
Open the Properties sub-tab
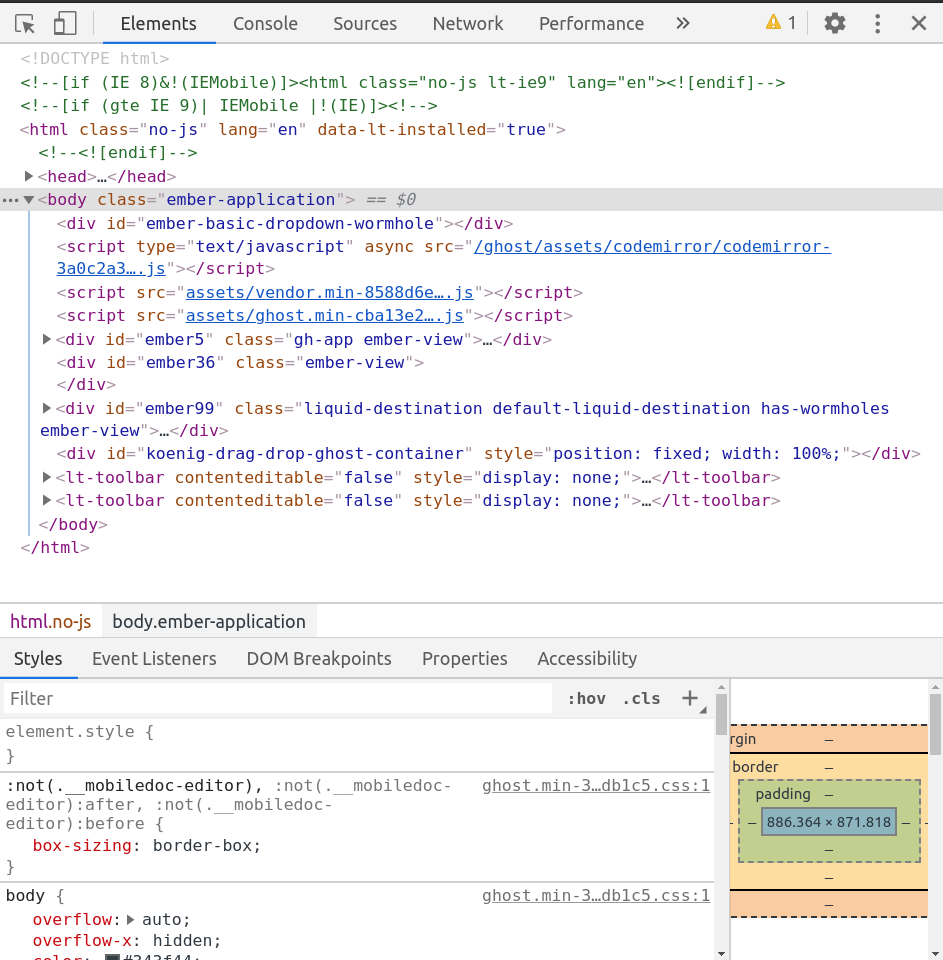(465, 658)
